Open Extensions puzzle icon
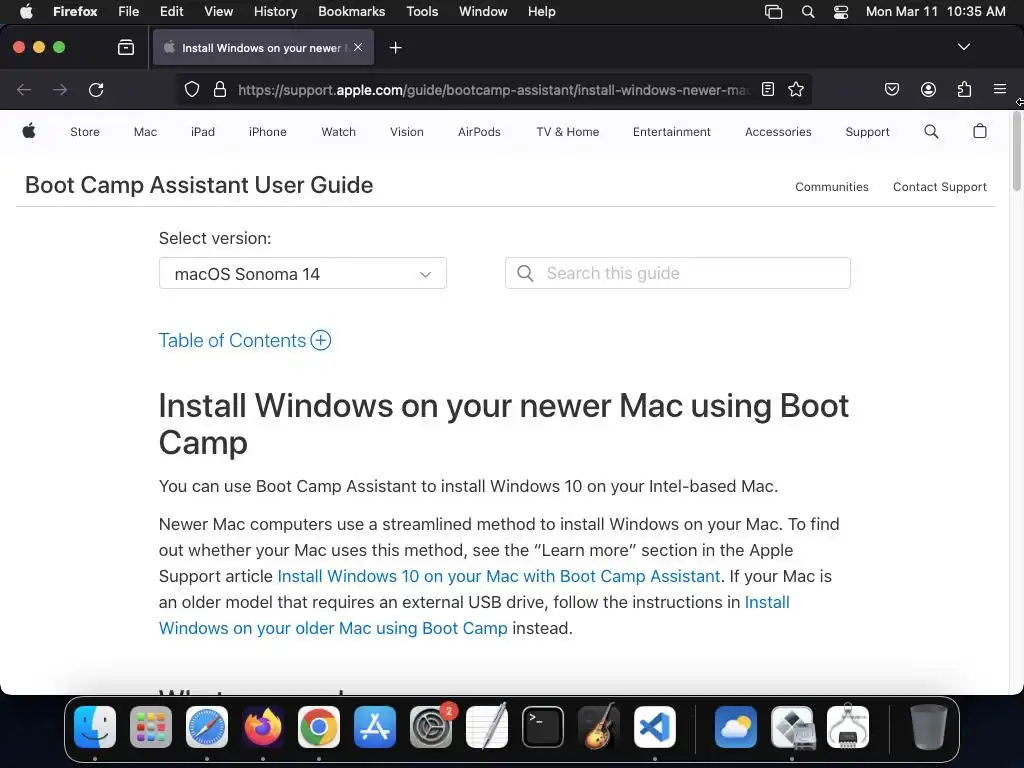The width and height of the screenshot is (1024, 768). coord(964,89)
